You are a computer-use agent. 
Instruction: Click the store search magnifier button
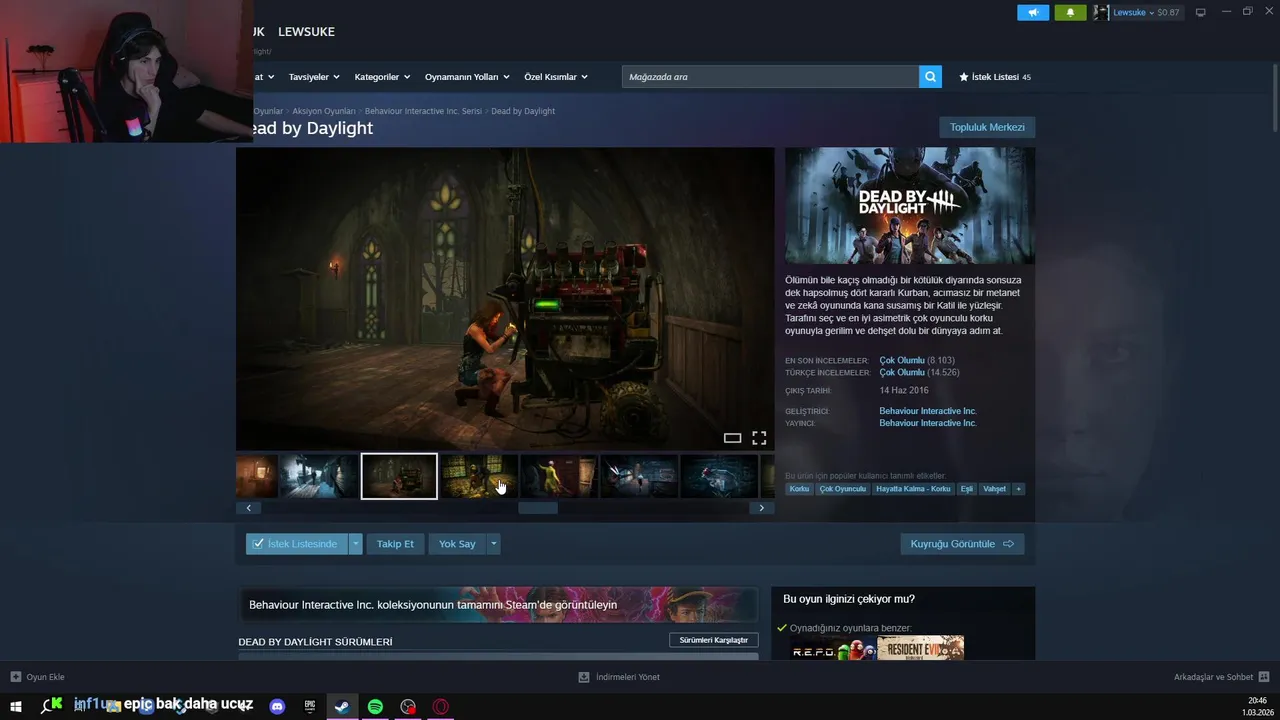(930, 77)
